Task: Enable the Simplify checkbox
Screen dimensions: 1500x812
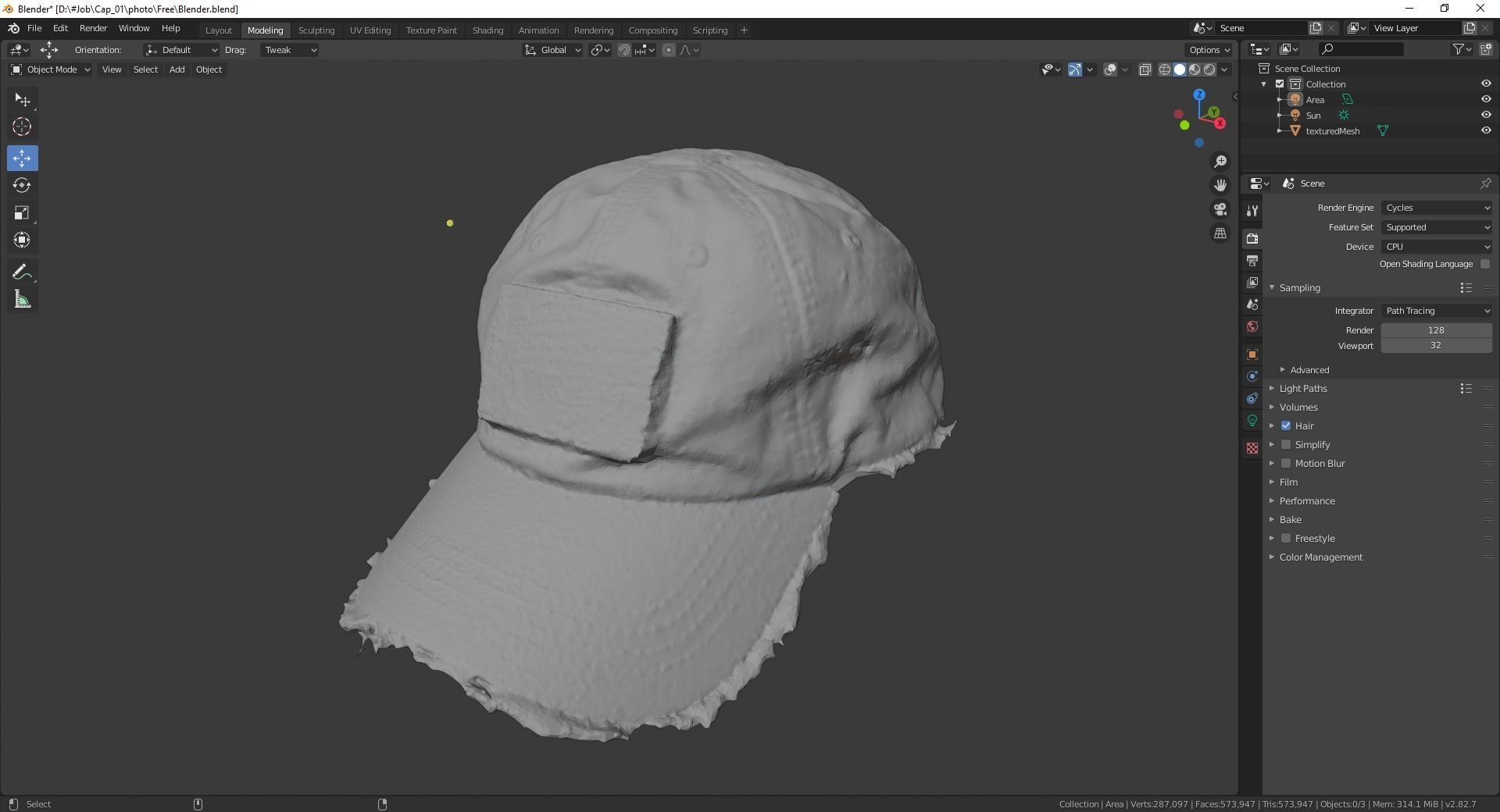Action: pos(1287,444)
